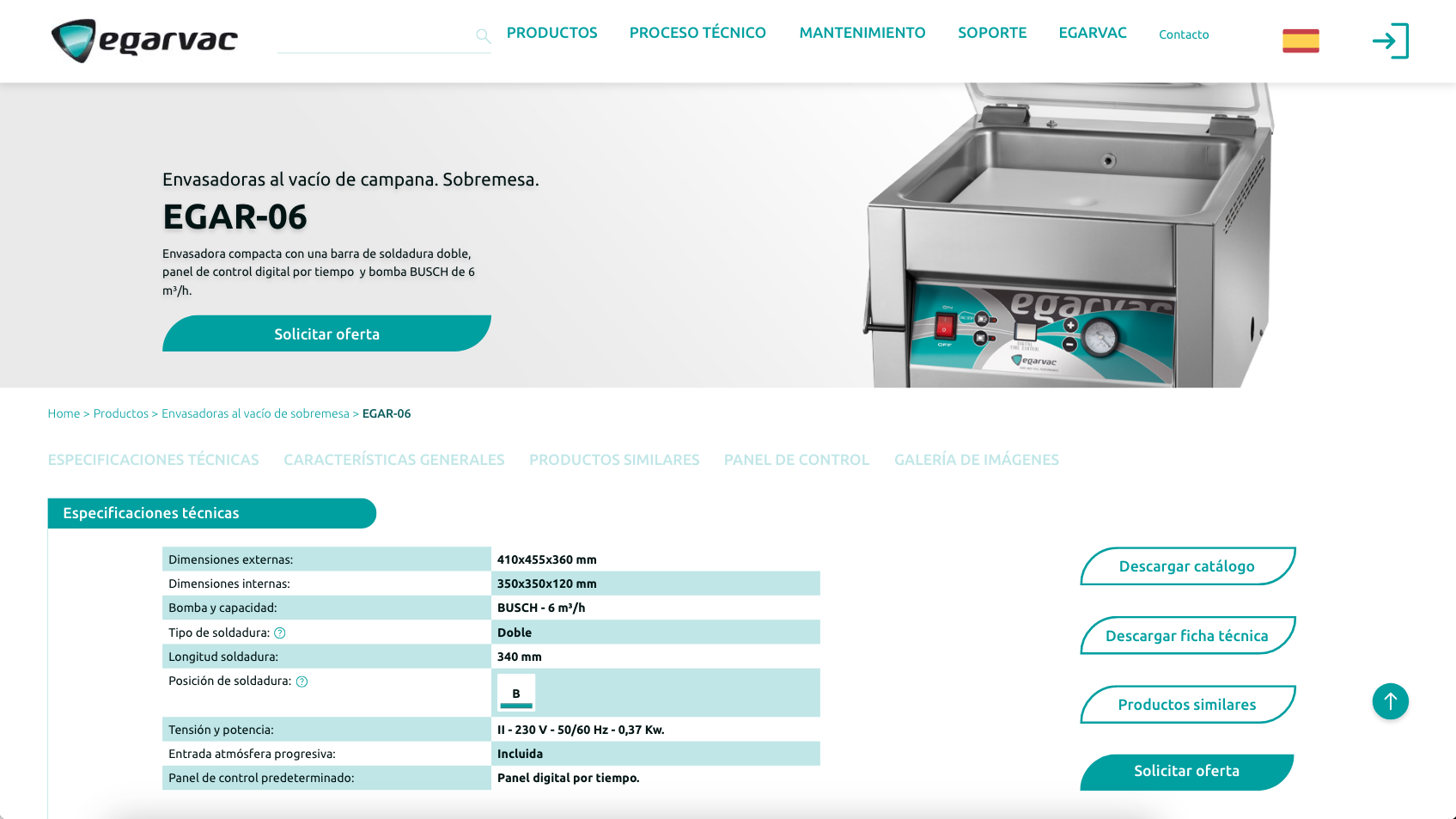Select welding position B diagram

point(516,693)
